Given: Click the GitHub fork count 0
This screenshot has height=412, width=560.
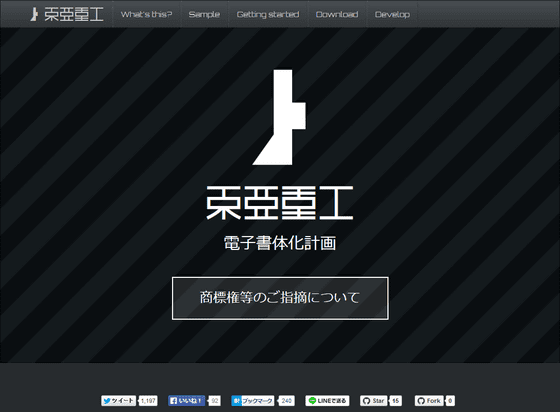Looking at the screenshot, I should click(x=450, y=401).
